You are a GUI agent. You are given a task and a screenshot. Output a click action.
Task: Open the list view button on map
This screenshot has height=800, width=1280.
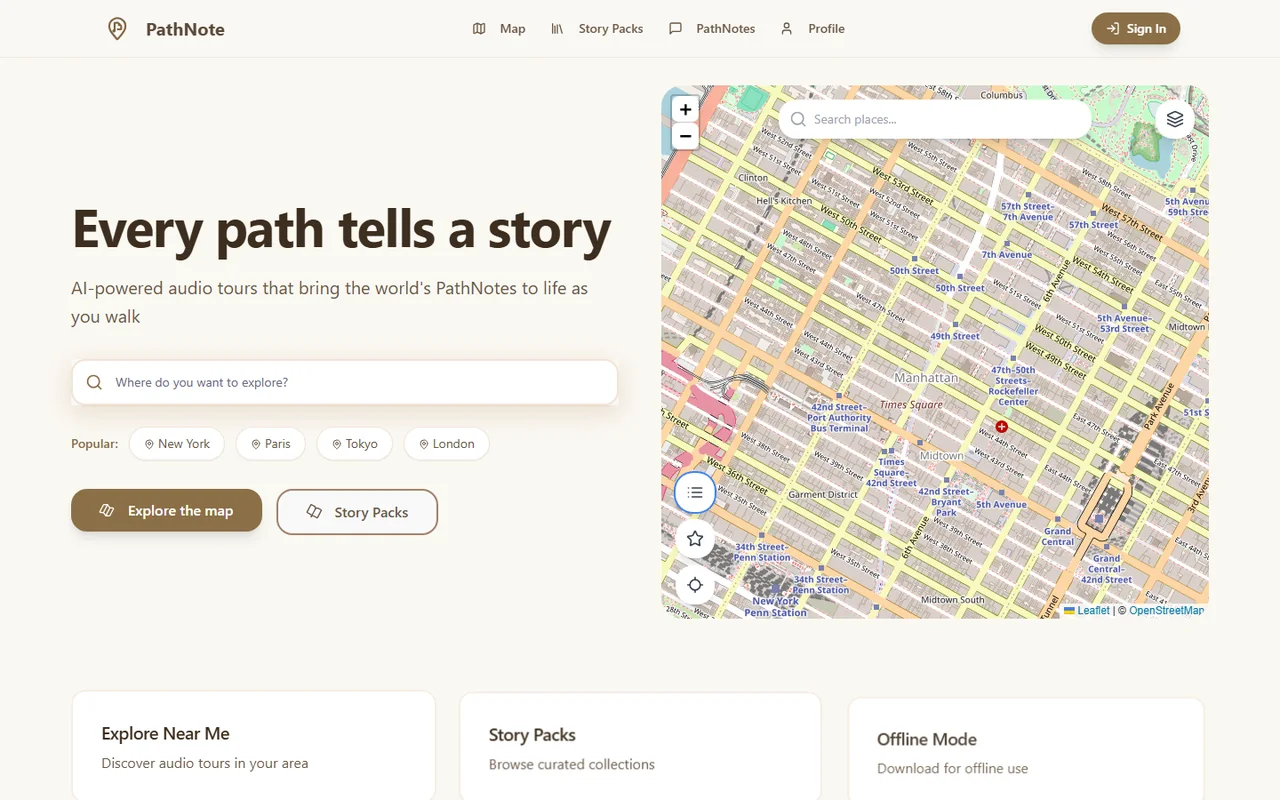695,492
